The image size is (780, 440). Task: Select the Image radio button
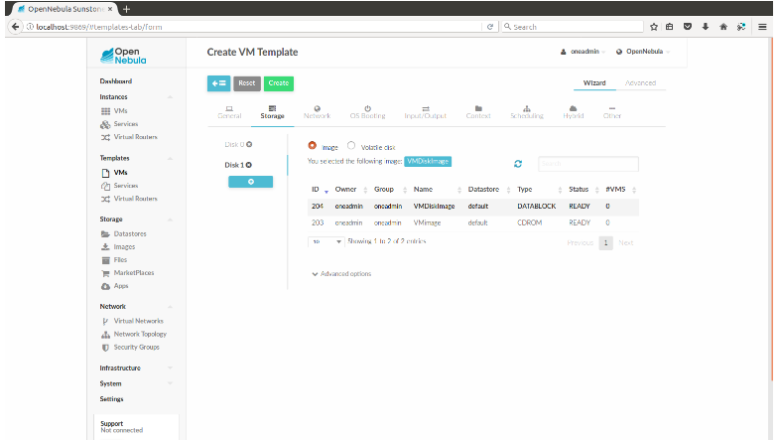click(x=313, y=145)
